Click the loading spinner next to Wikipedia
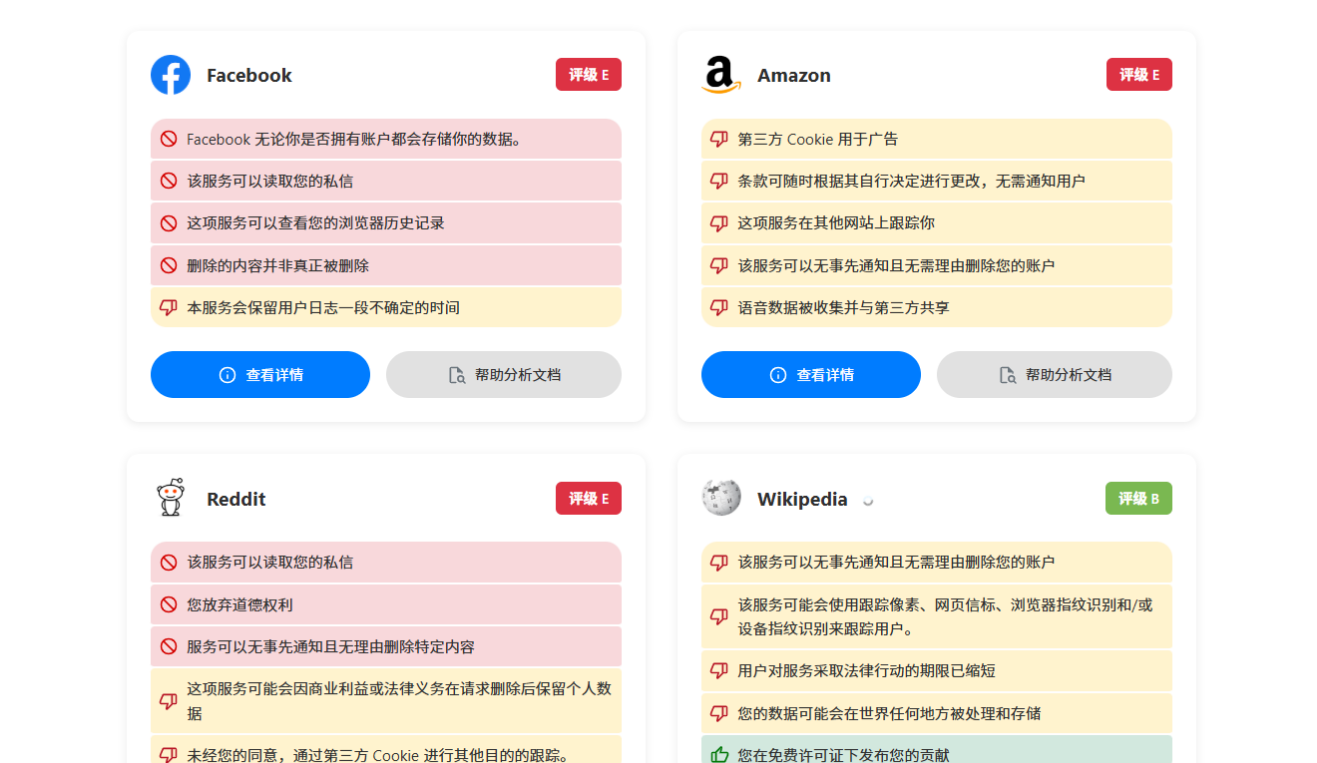Screen dimensions: 1317x763 (868, 501)
